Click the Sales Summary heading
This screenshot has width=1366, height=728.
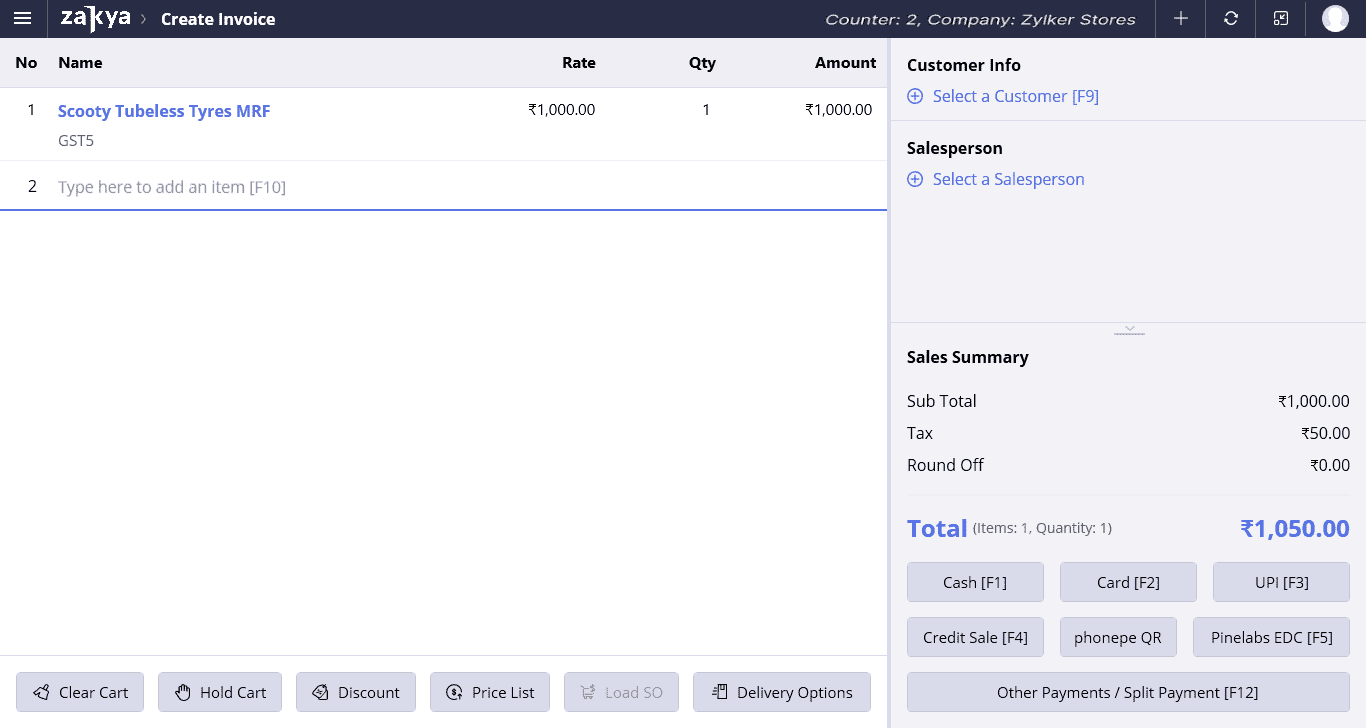tap(968, 357)
